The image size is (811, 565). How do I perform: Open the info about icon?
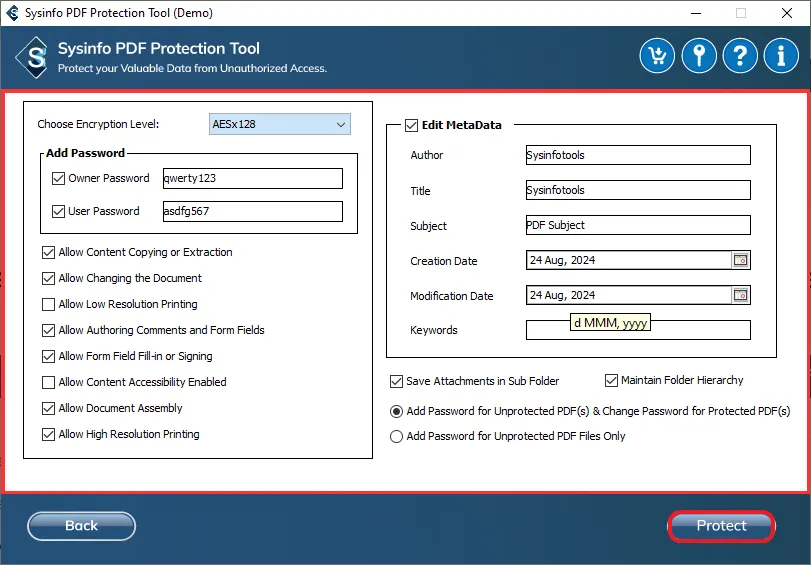(781, 56)
